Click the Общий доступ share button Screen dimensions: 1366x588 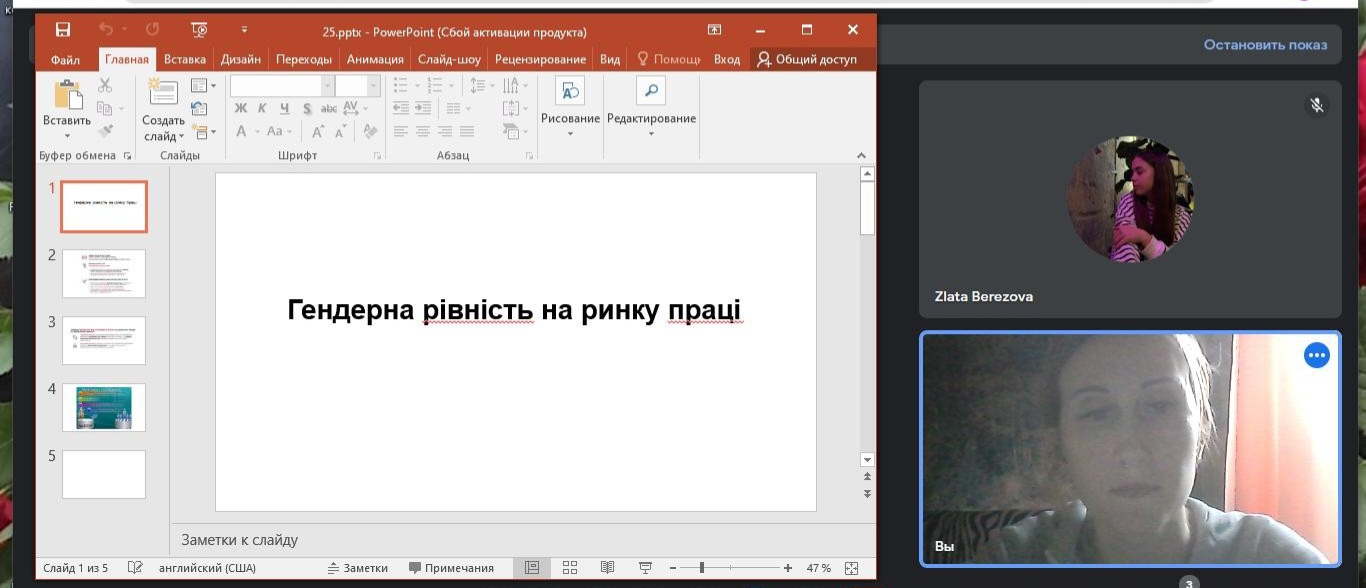(x=807, y=59)
